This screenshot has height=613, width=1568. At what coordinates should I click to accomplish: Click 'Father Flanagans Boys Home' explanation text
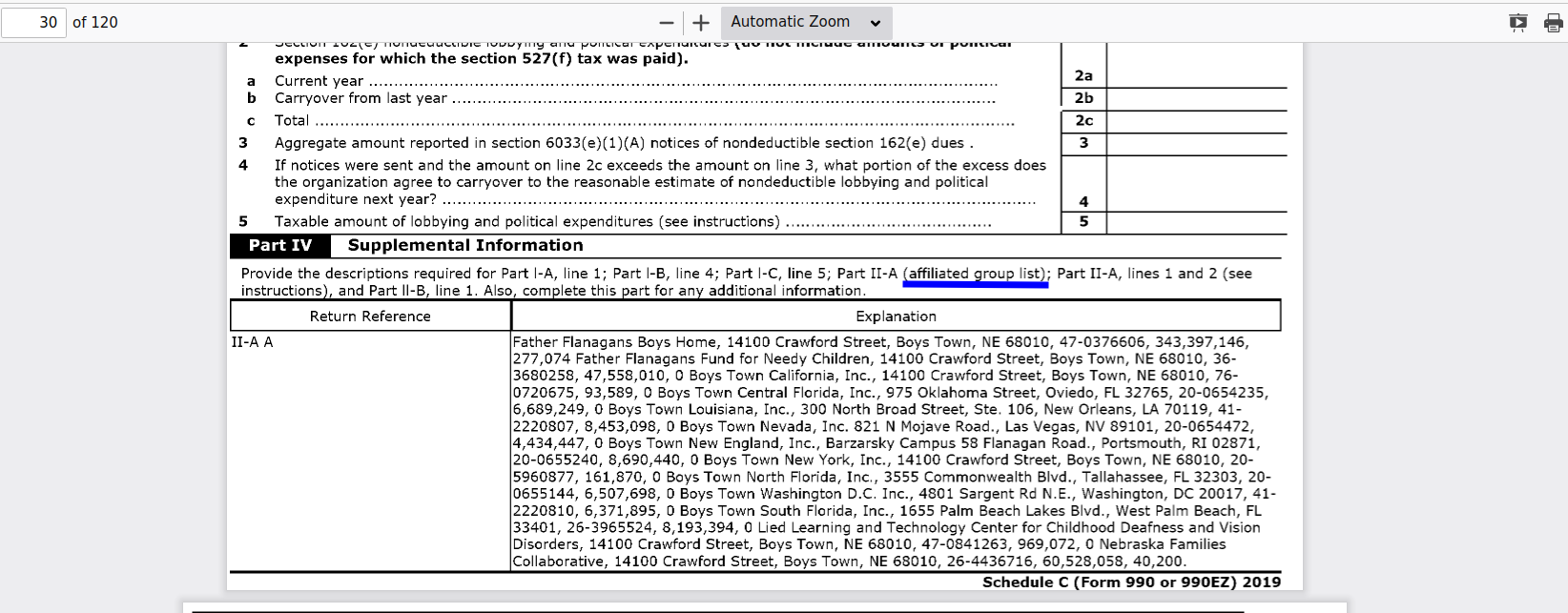tap(614, 342)
